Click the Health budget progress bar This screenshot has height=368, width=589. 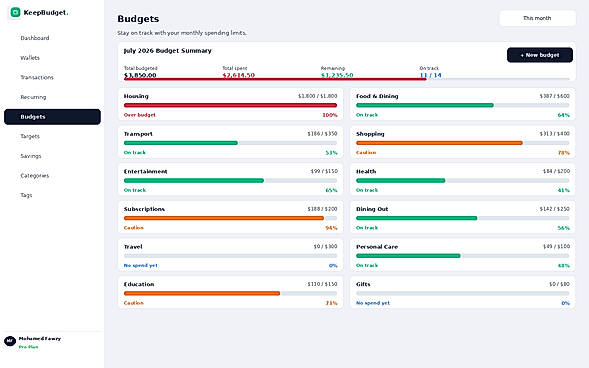pos(462,181)
